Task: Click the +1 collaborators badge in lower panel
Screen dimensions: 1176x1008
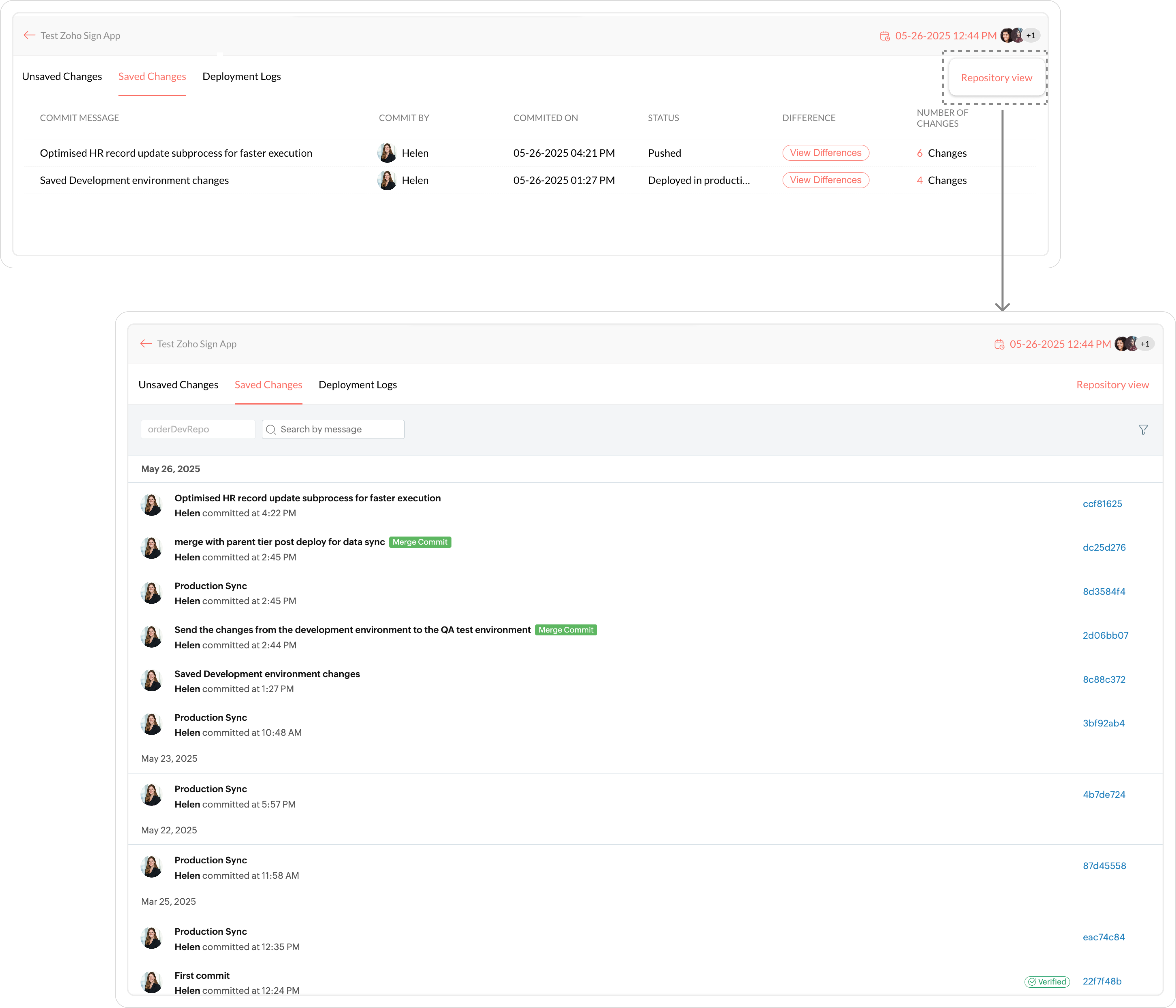Action: [1145, 344]
